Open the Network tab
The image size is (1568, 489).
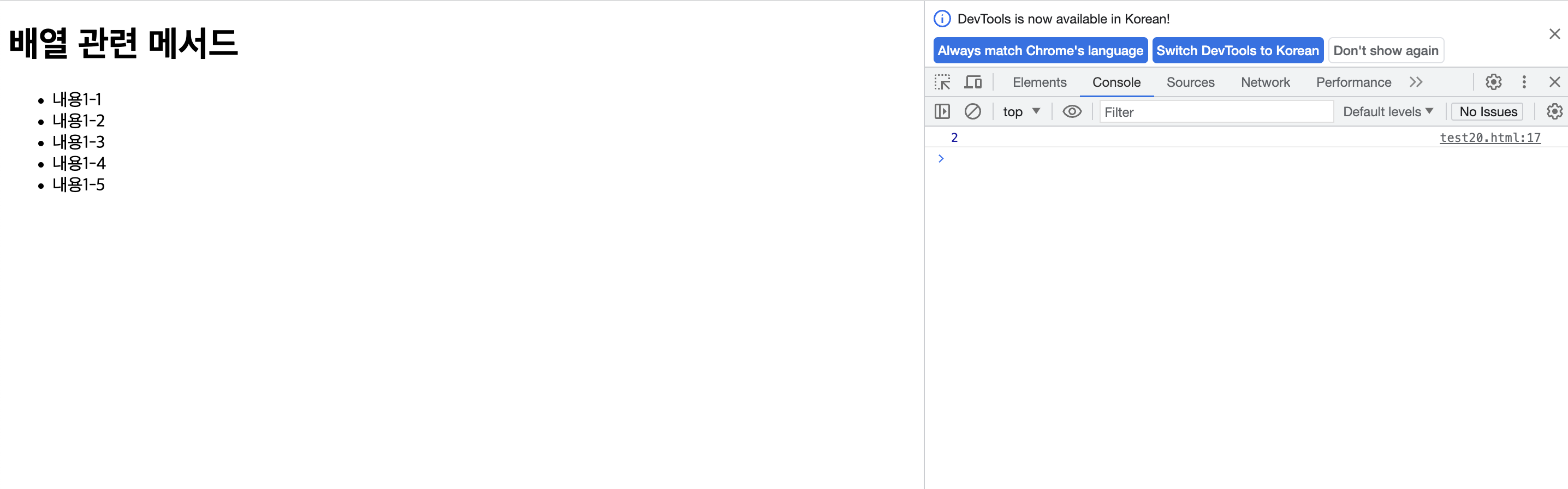pos(1265,82)
